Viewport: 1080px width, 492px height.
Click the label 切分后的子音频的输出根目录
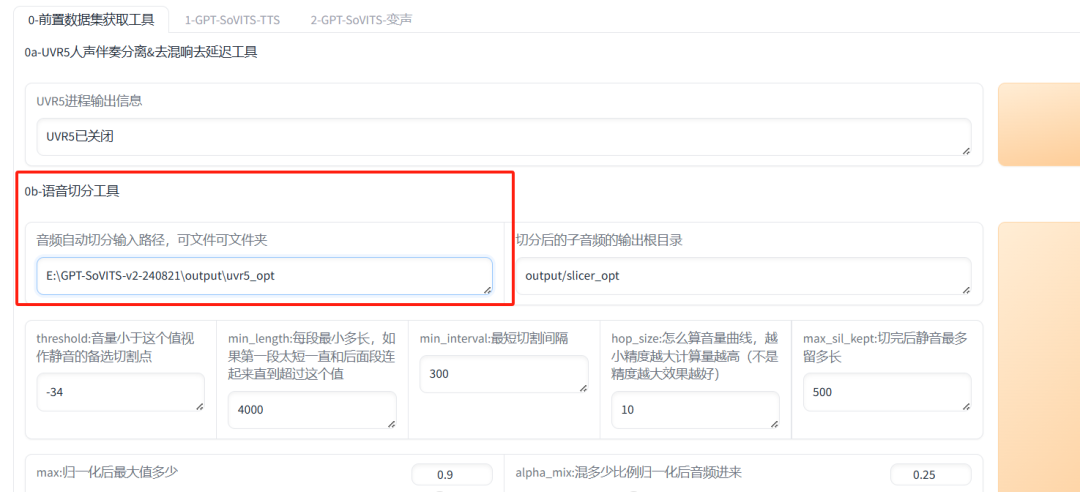click(x=599, y=240)
